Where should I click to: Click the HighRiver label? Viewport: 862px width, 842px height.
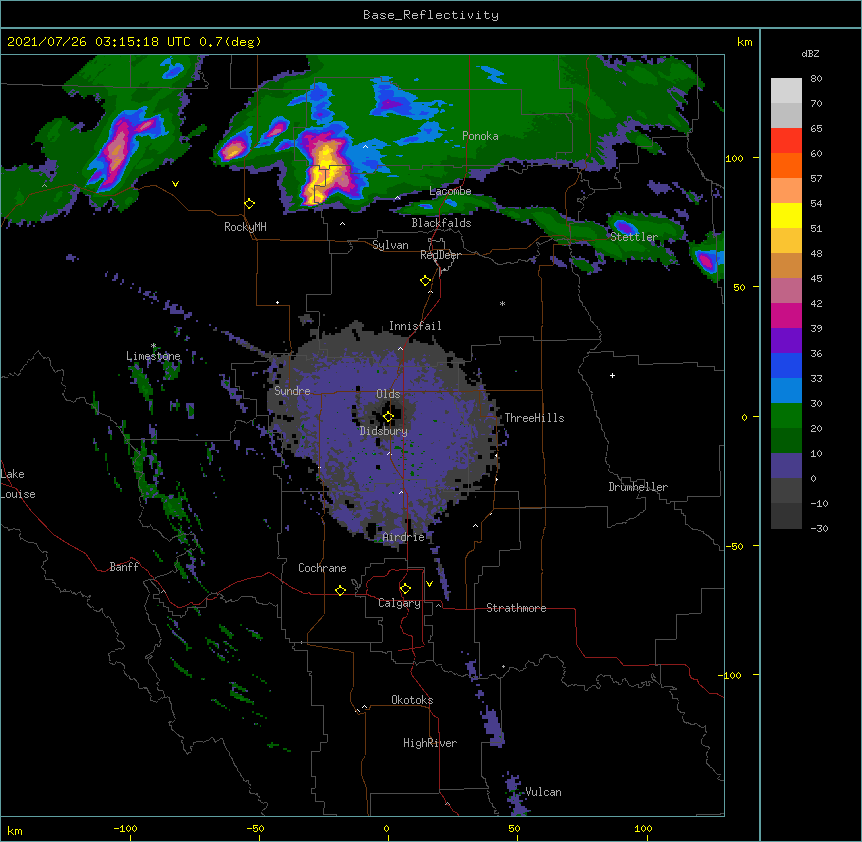tap(430, 743)
